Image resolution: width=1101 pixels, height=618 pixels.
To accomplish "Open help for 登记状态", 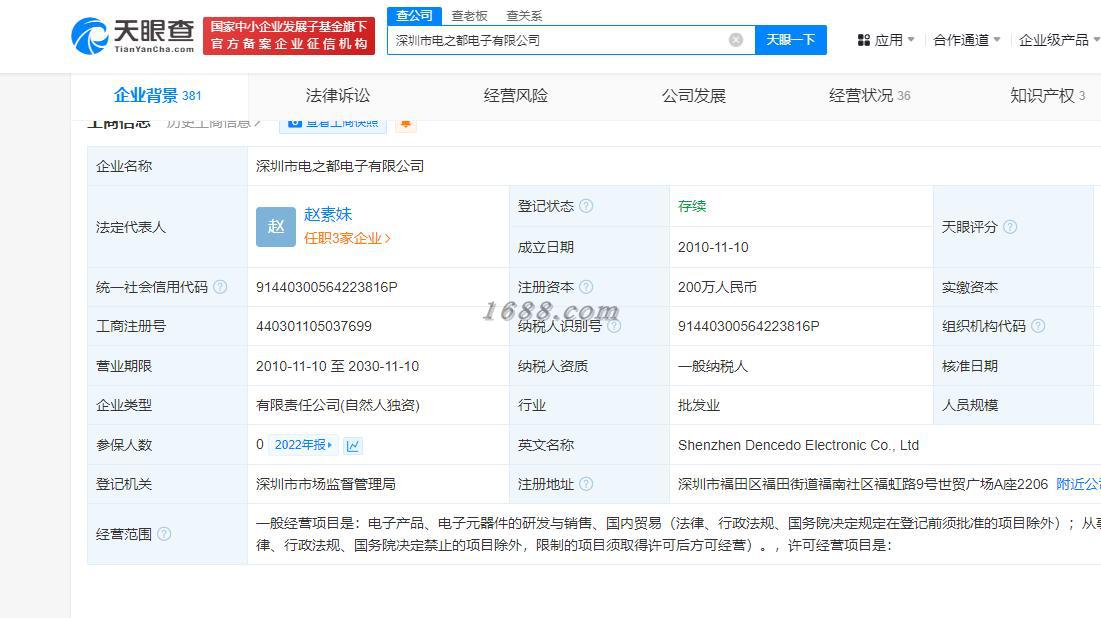I will coord(586,206).
